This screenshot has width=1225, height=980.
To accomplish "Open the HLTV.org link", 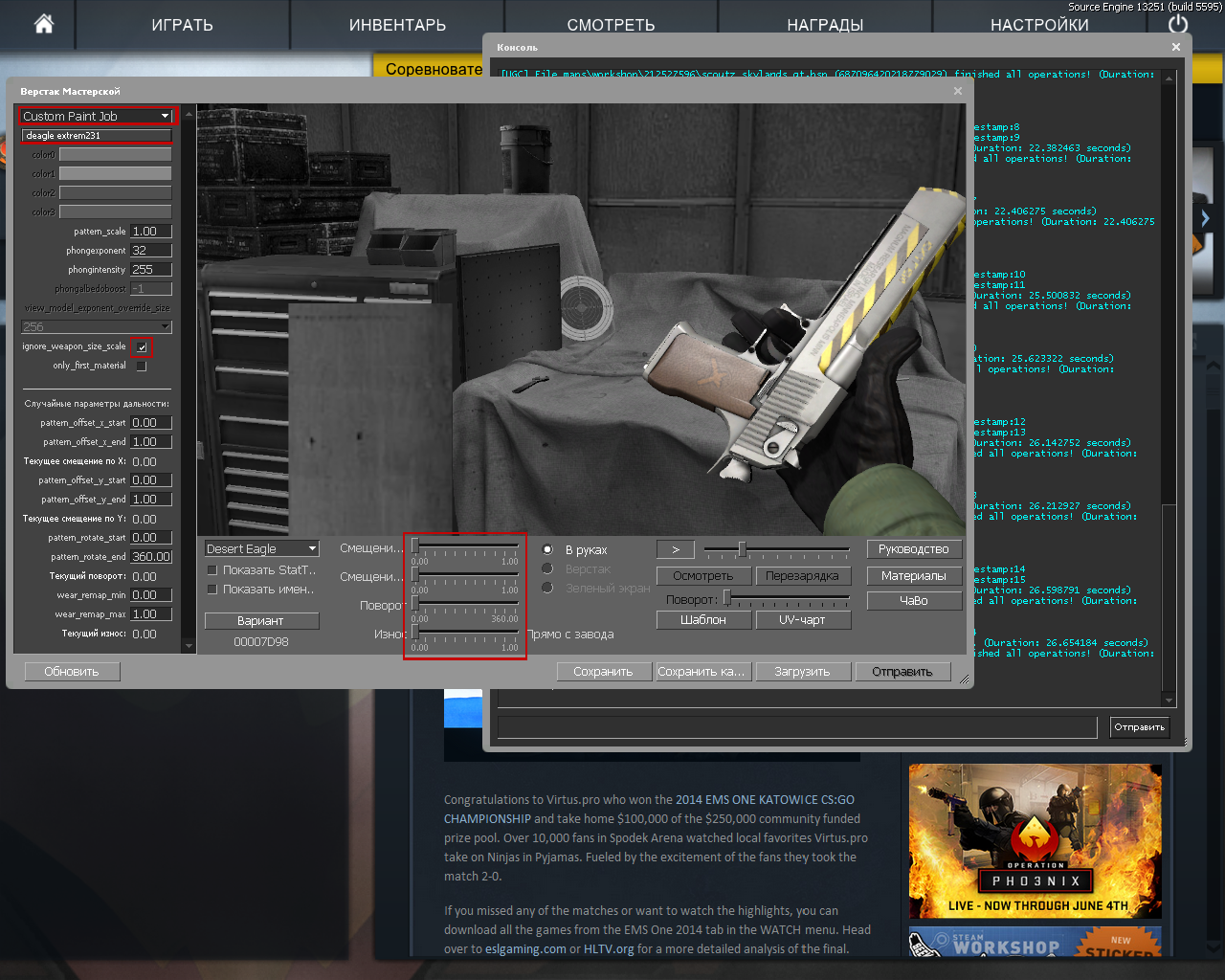I will click(609, 948).
